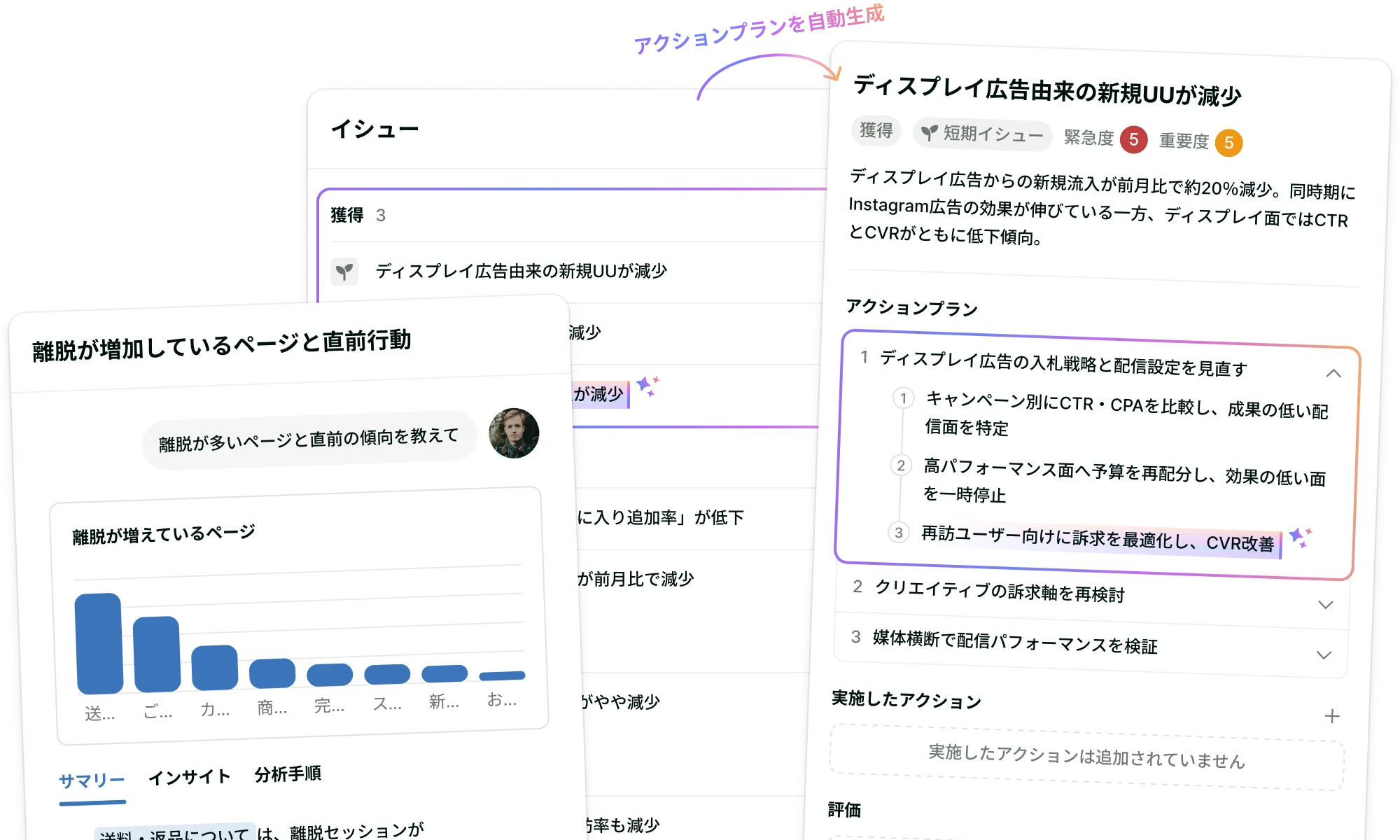Collapse action plan 1 入札戦略 chevron
Viewport: 1400px width, 840px height.
(1333, 374)
